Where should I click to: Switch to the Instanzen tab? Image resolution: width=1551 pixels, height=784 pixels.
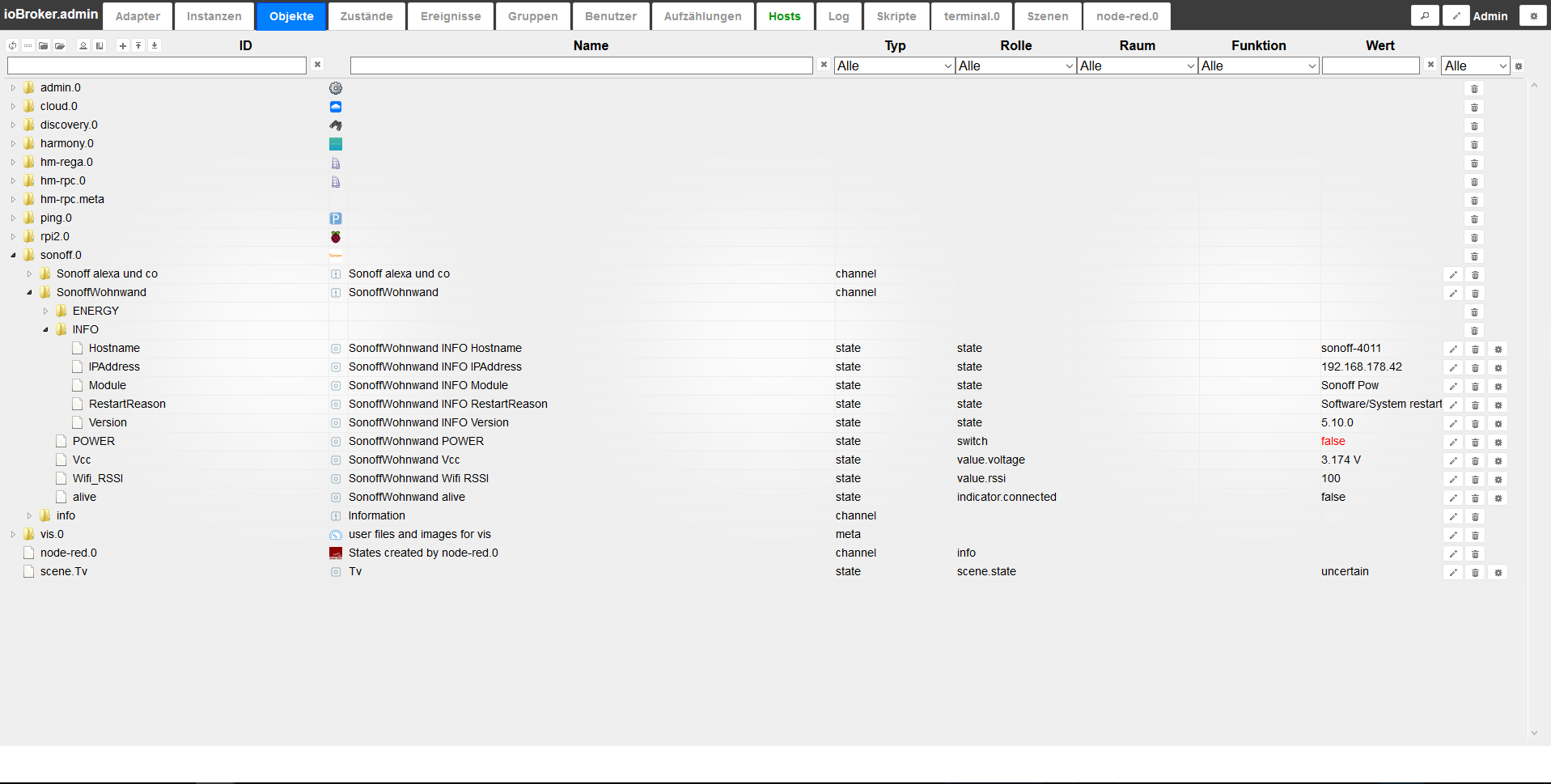214,16
